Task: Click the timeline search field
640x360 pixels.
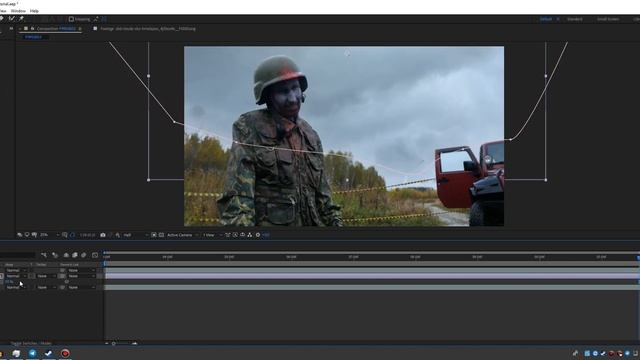Action: [18, 255]
